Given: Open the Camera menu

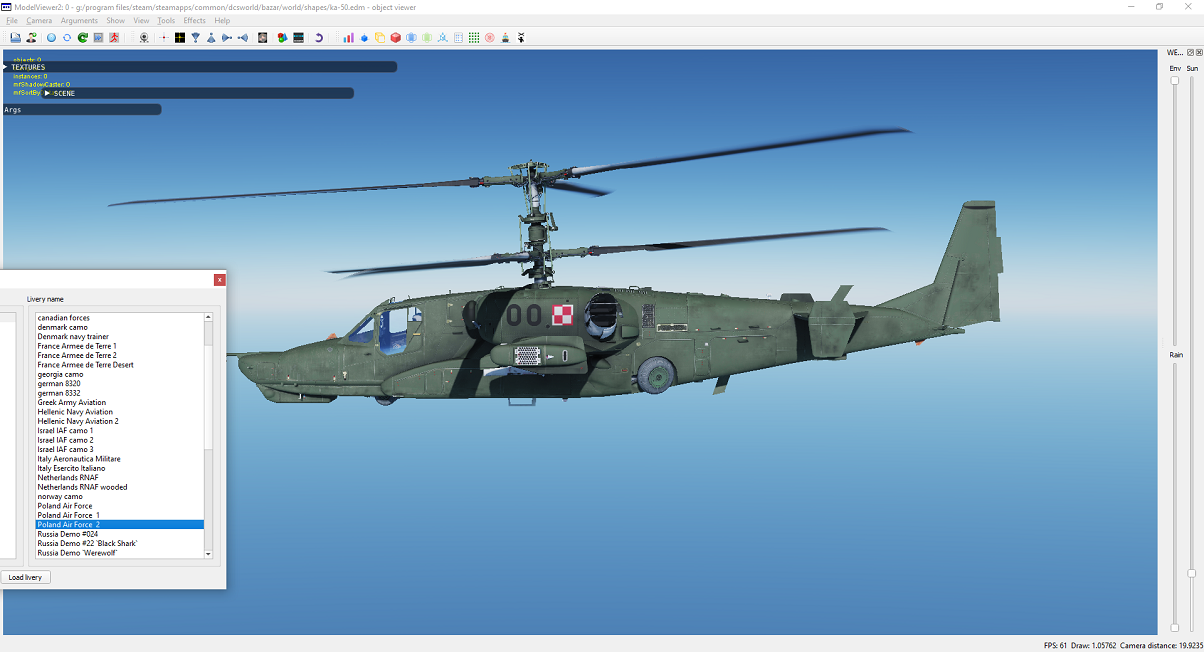Looking at the screenshot, I should click(x=39, y=20).
